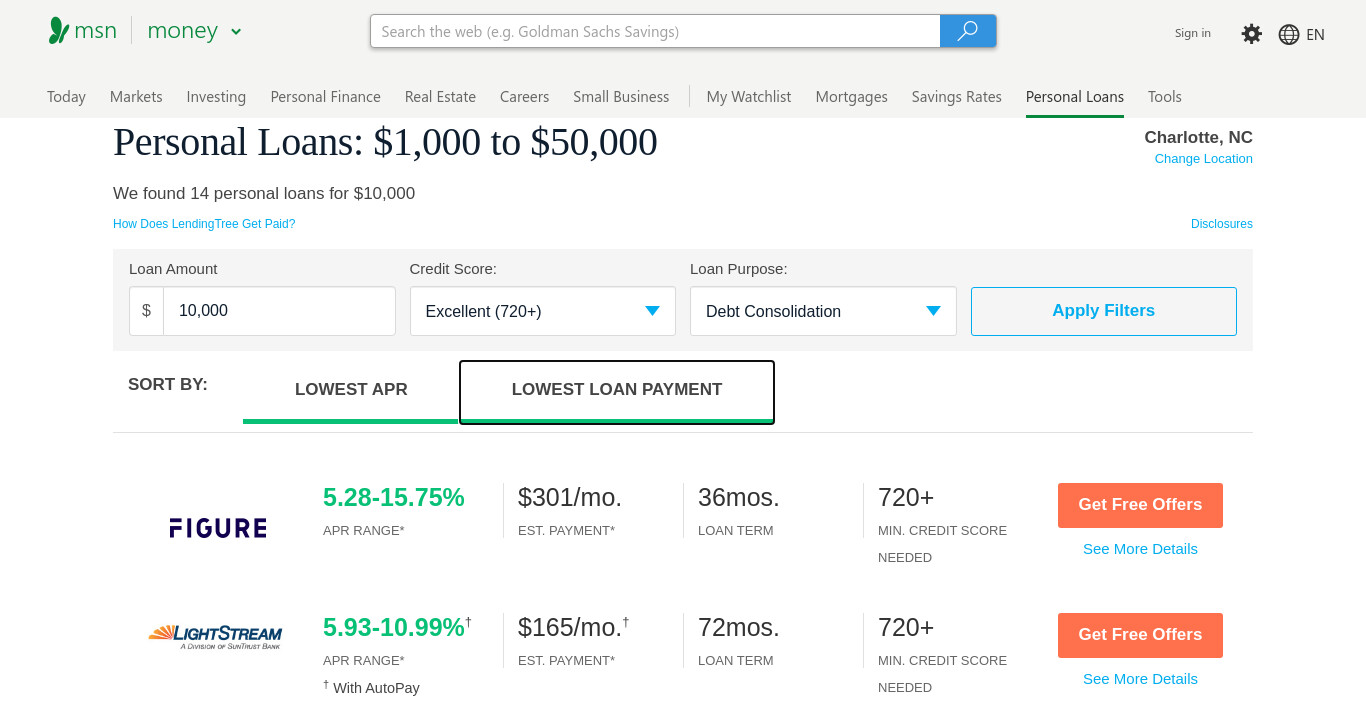This screenshot has height=728, width=1366.
Task: Click the $301/mo. estimated payment
Action: (570, 497)
